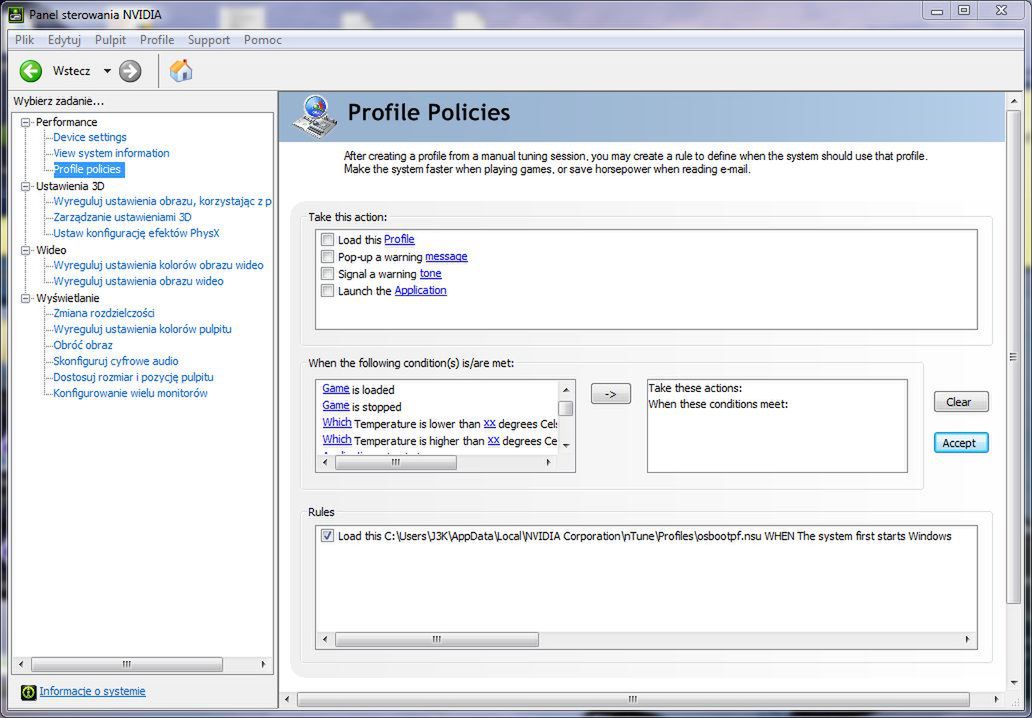Uncheck the osbootpf.nsu rule checkbox
This screenshot has width=1032, height=718.
point(327,536)
